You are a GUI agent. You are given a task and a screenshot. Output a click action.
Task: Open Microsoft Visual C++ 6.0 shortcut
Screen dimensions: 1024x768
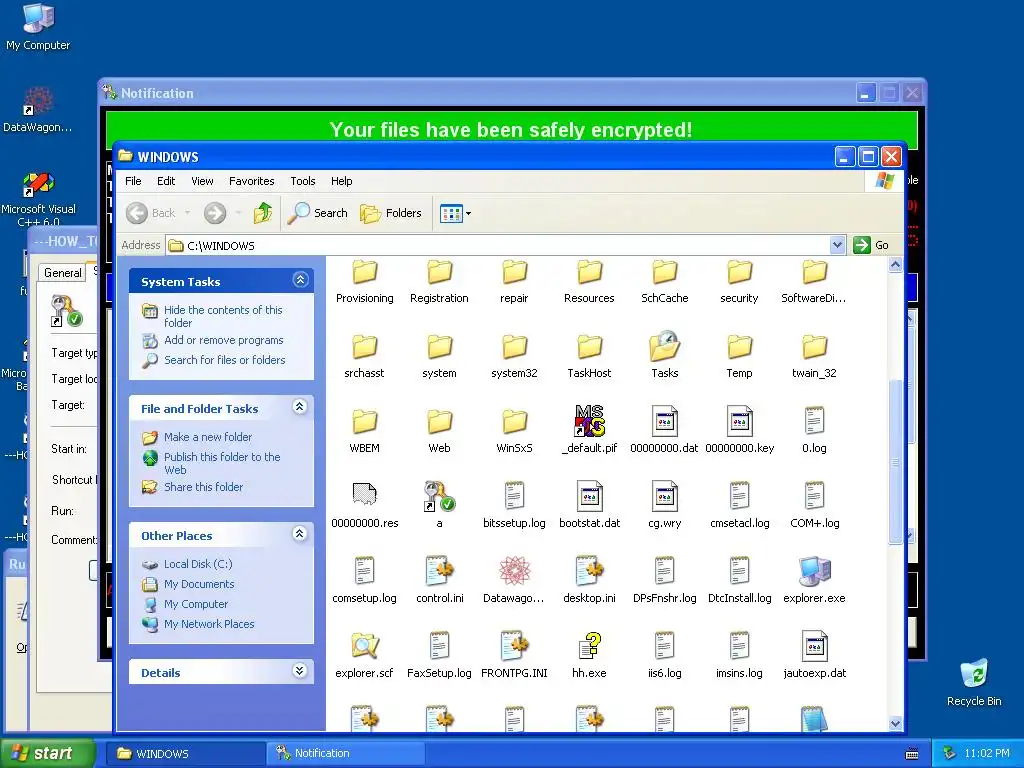tap(38, 199)
